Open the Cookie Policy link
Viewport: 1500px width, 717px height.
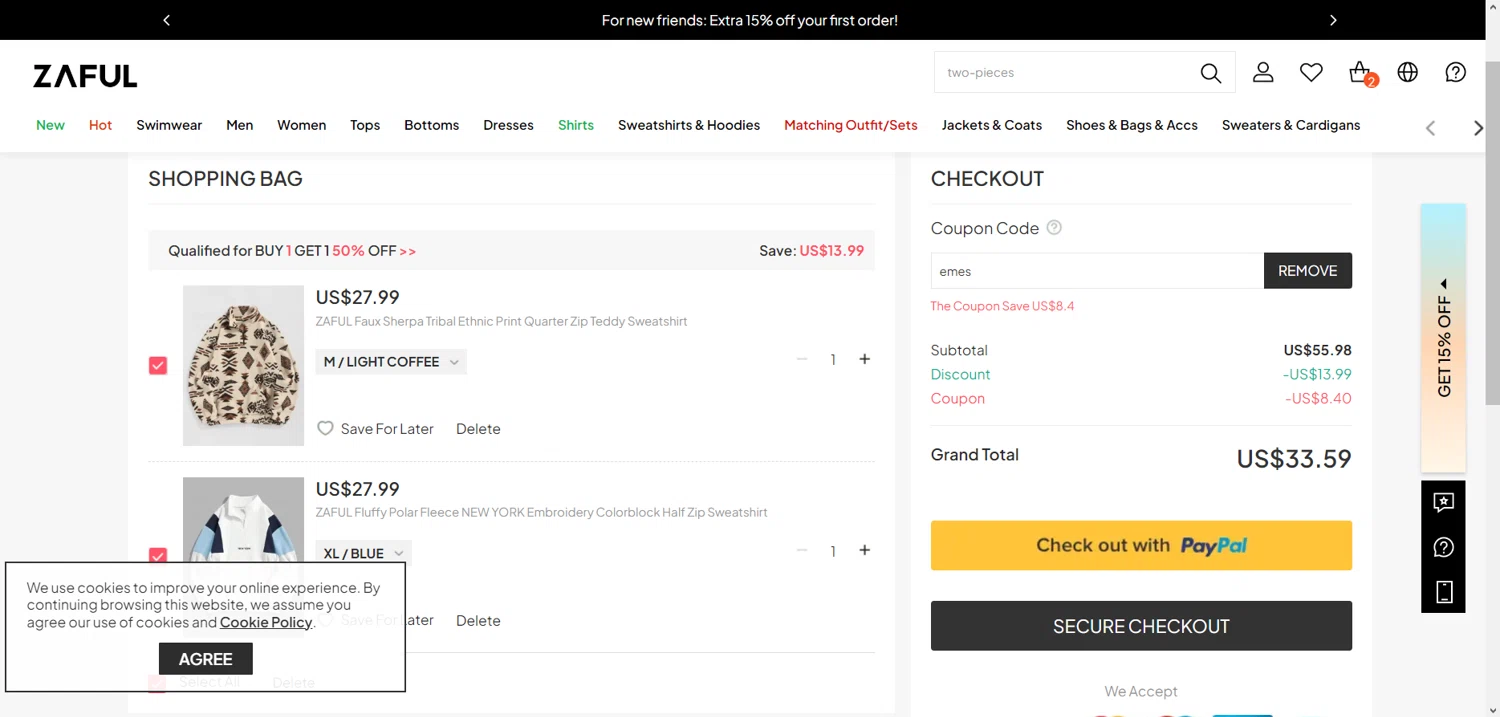[x=266, y=622]
